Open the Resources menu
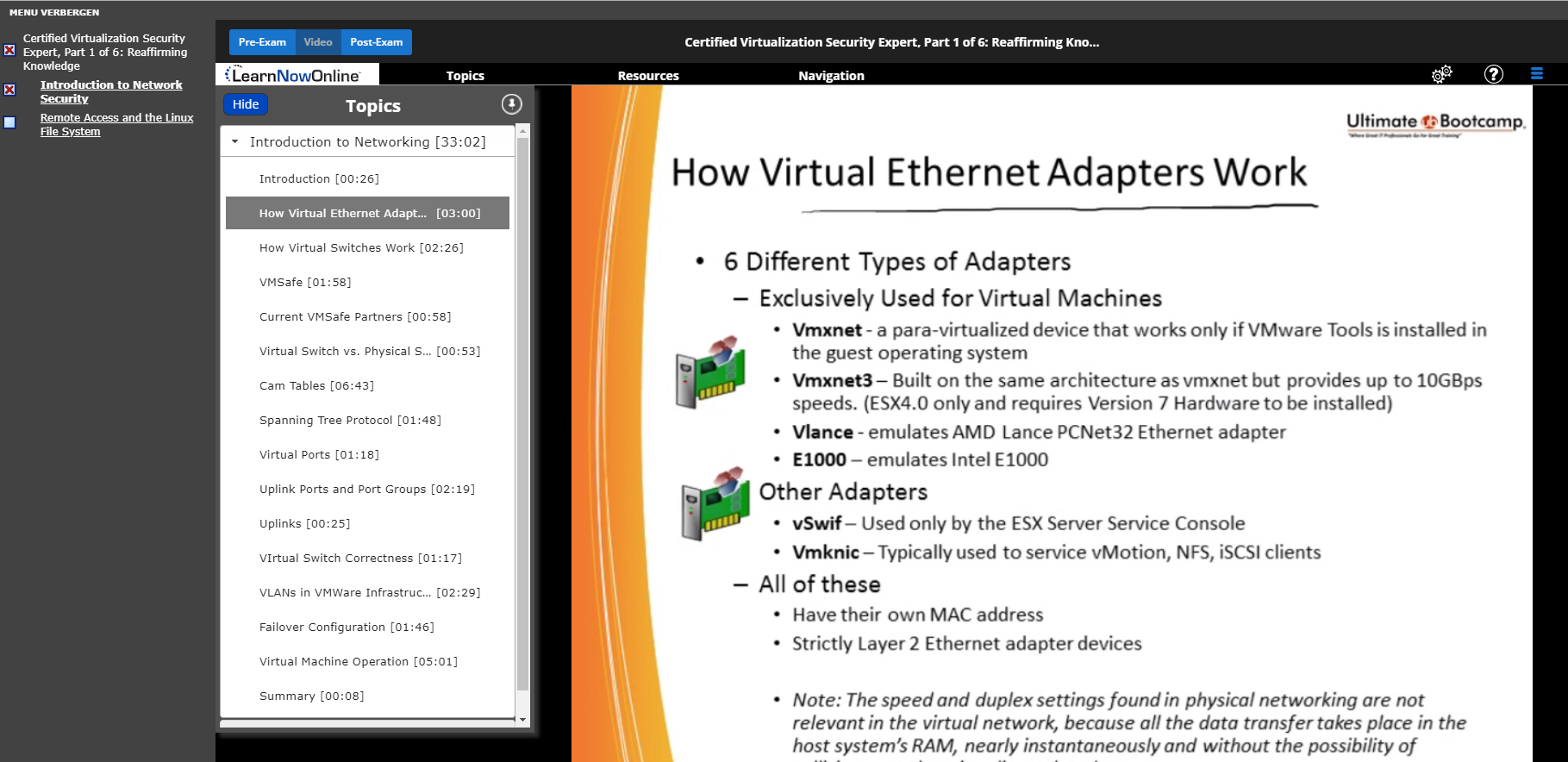Viewport: 1568px width, 762px height. tap(648, 76)
